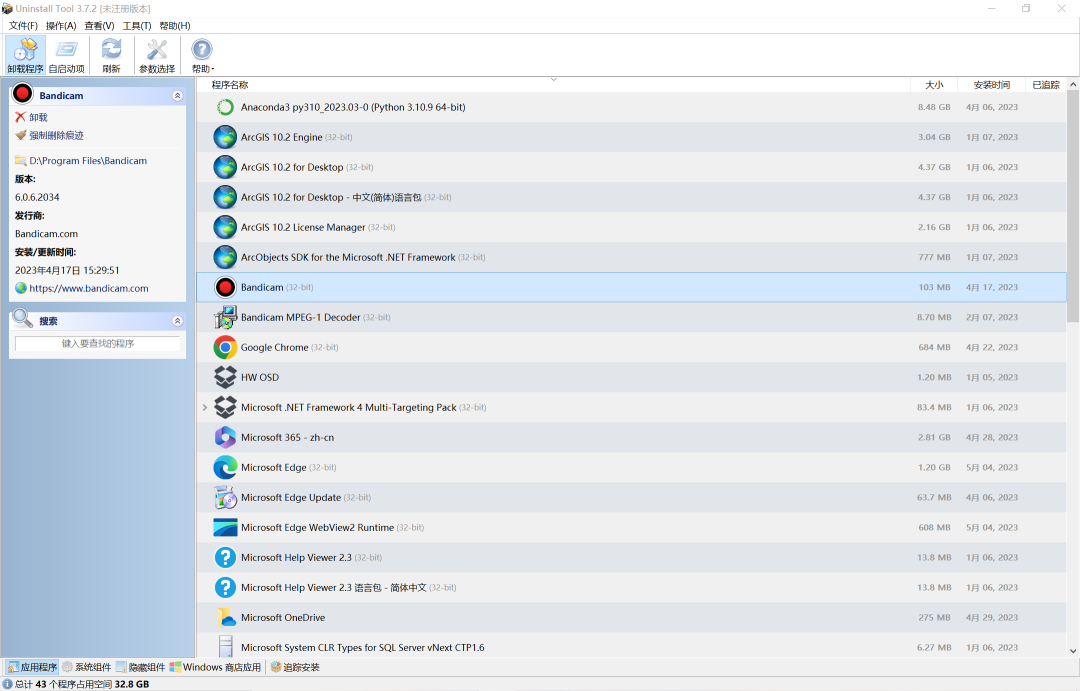Viewport: 1080px width, 691px height.
Task: Select Help Viewer 2.3 语言包 简体中文 icon
Action: click(x=225, y=588)
